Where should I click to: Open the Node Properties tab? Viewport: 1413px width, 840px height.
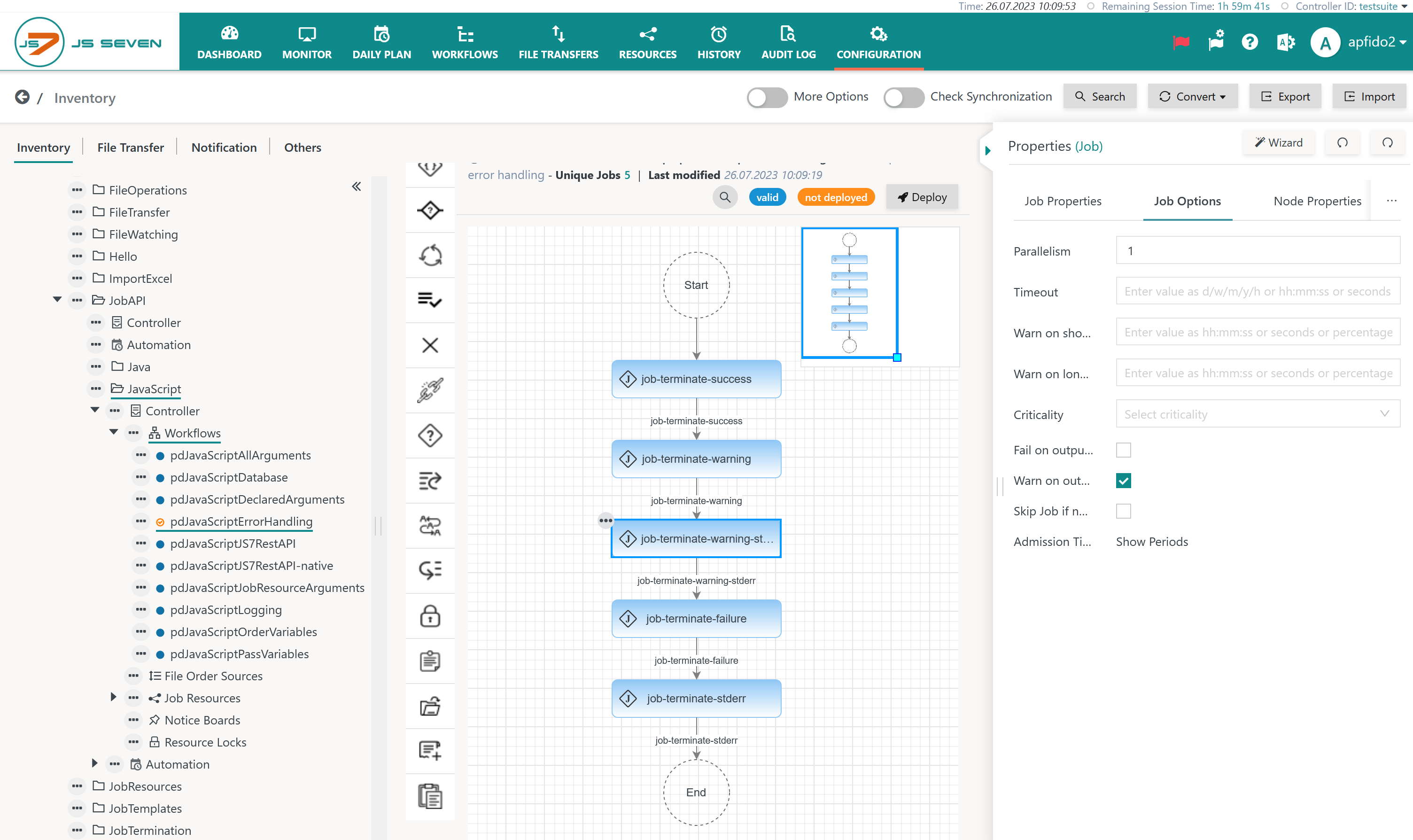tap(1317, 201)
